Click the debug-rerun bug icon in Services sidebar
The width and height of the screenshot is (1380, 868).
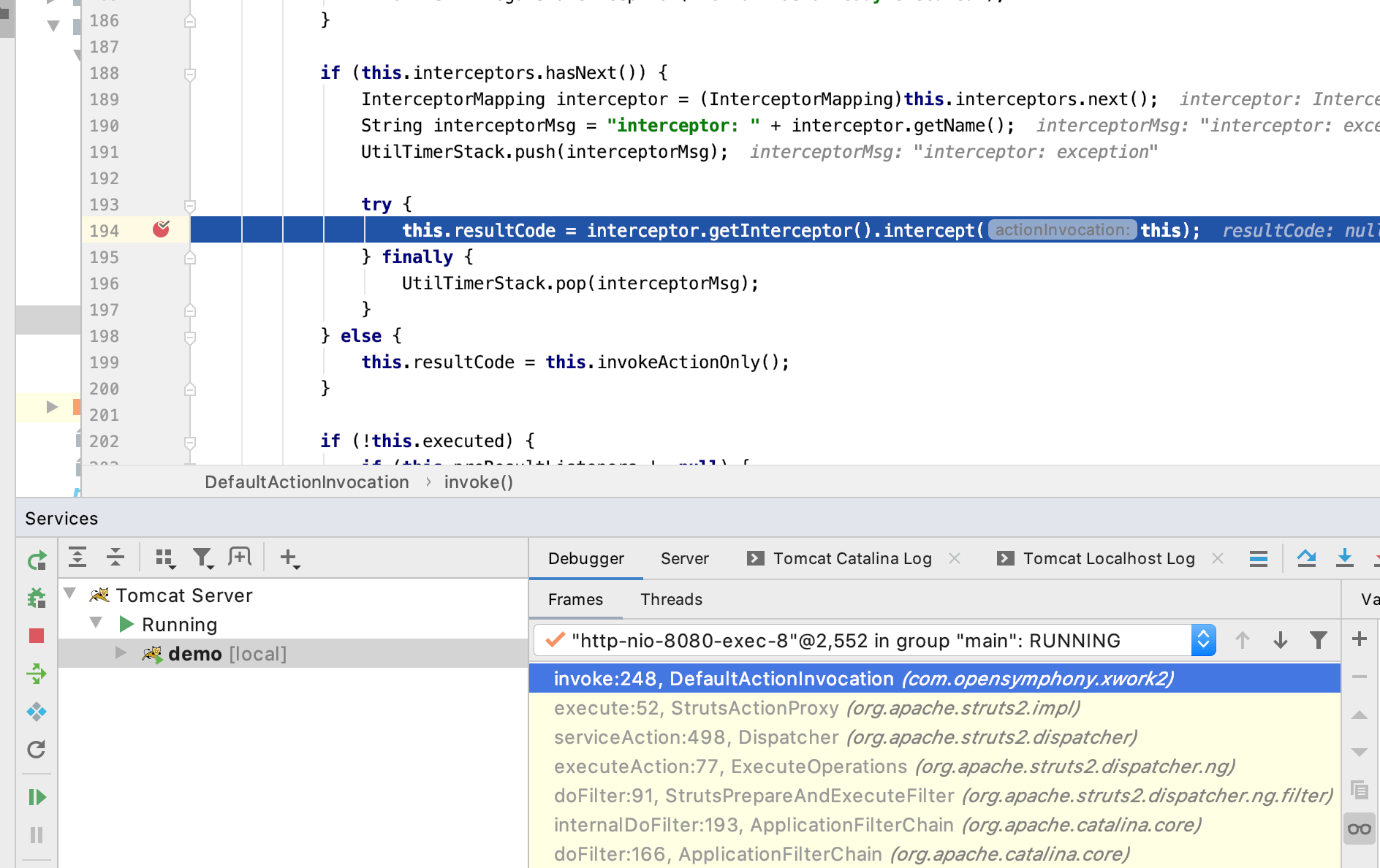[37, 598]
